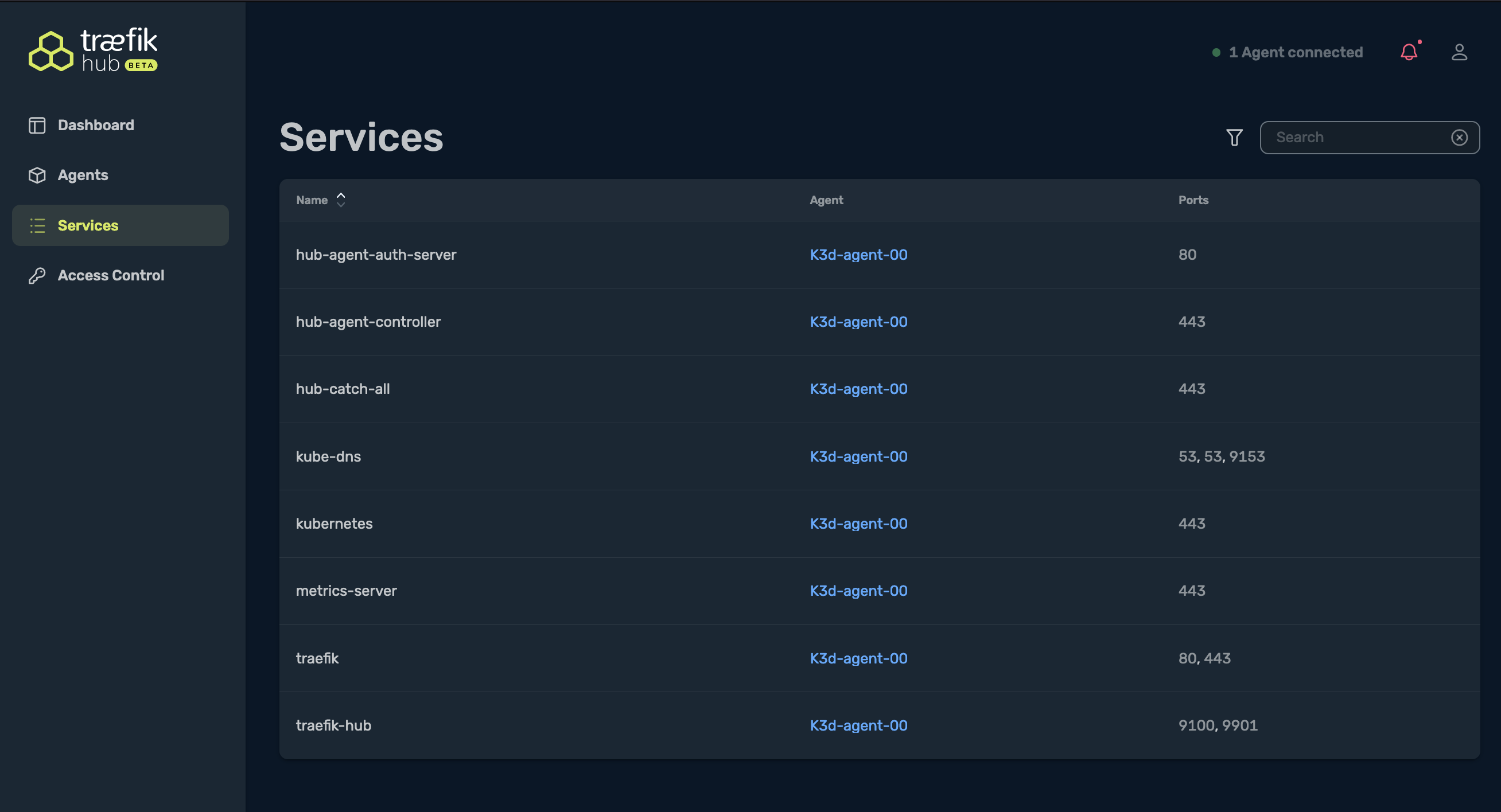1501x812 pixels.
Task: Open the user profile icon
Action: pyautogui.click(x=1459, y=52)
